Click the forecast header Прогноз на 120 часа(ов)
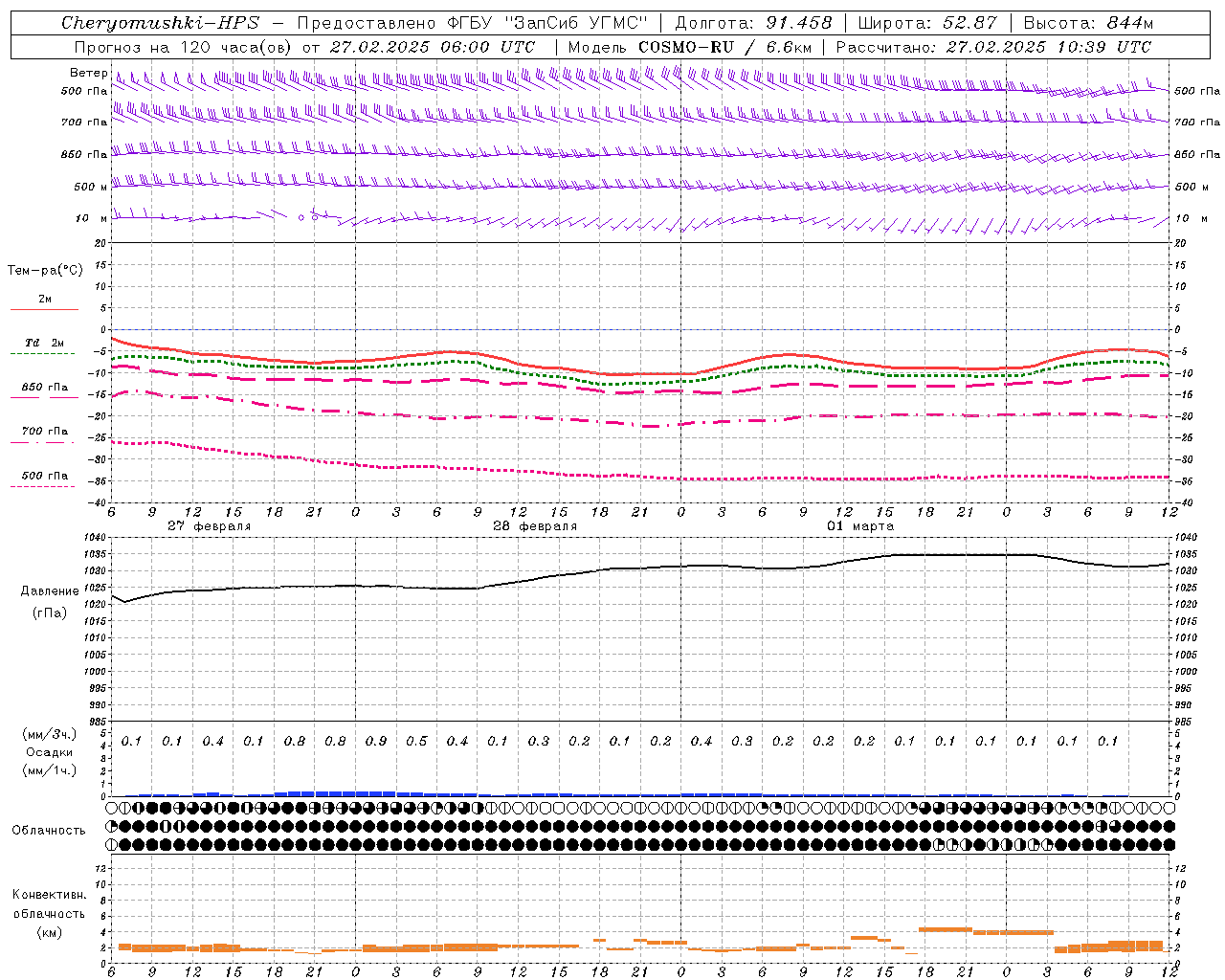The image size is (1225, 980). [184, 47]
